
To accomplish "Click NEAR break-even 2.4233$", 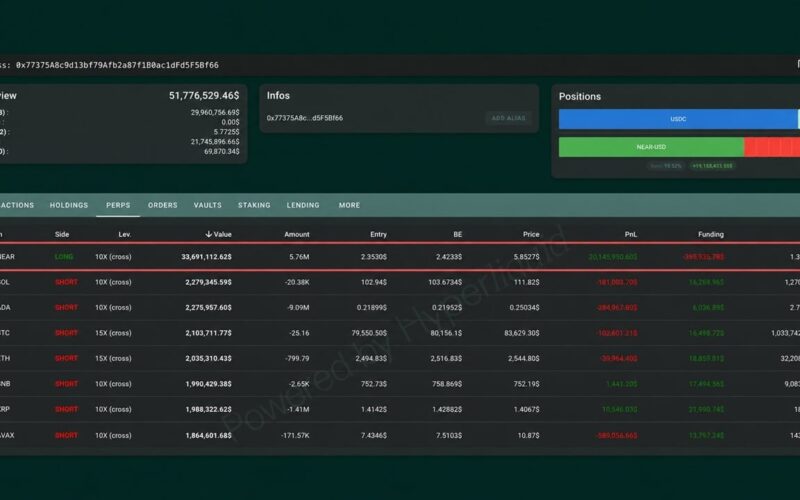I will coord(449,257).
